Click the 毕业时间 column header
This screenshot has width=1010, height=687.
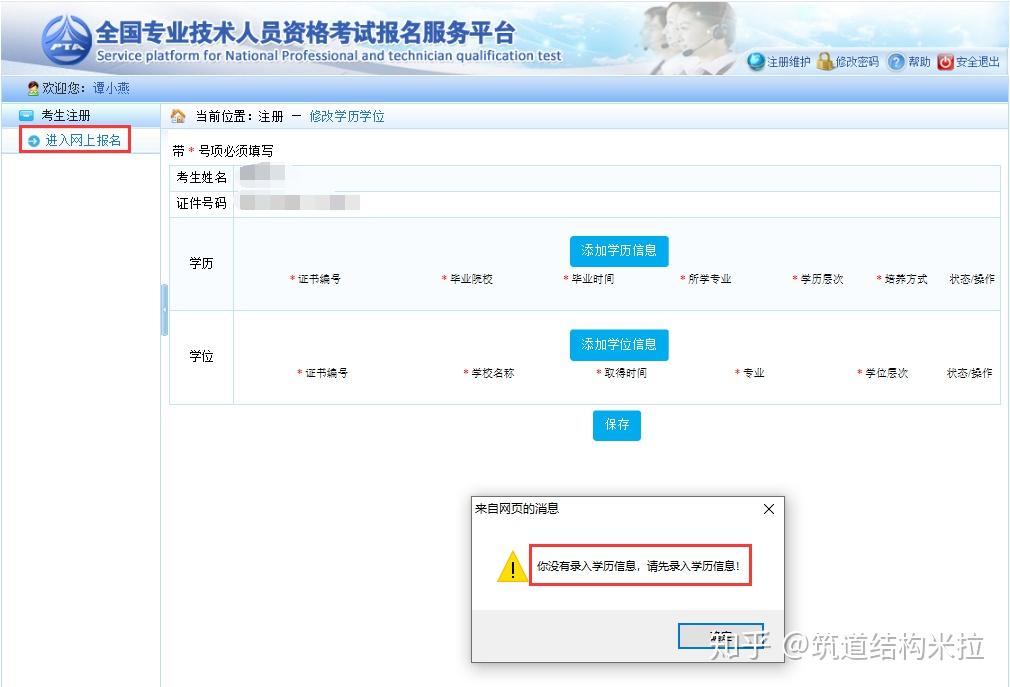(x=593, y=279)
